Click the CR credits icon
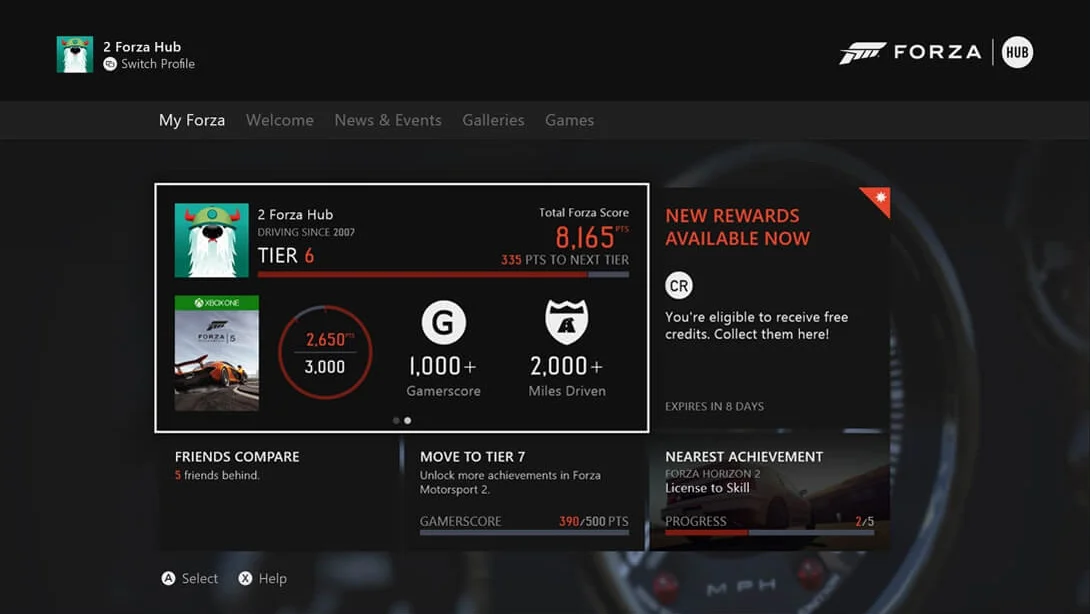Image resolution: width=1090 pixels, height=614 pixels. point(678,286)
